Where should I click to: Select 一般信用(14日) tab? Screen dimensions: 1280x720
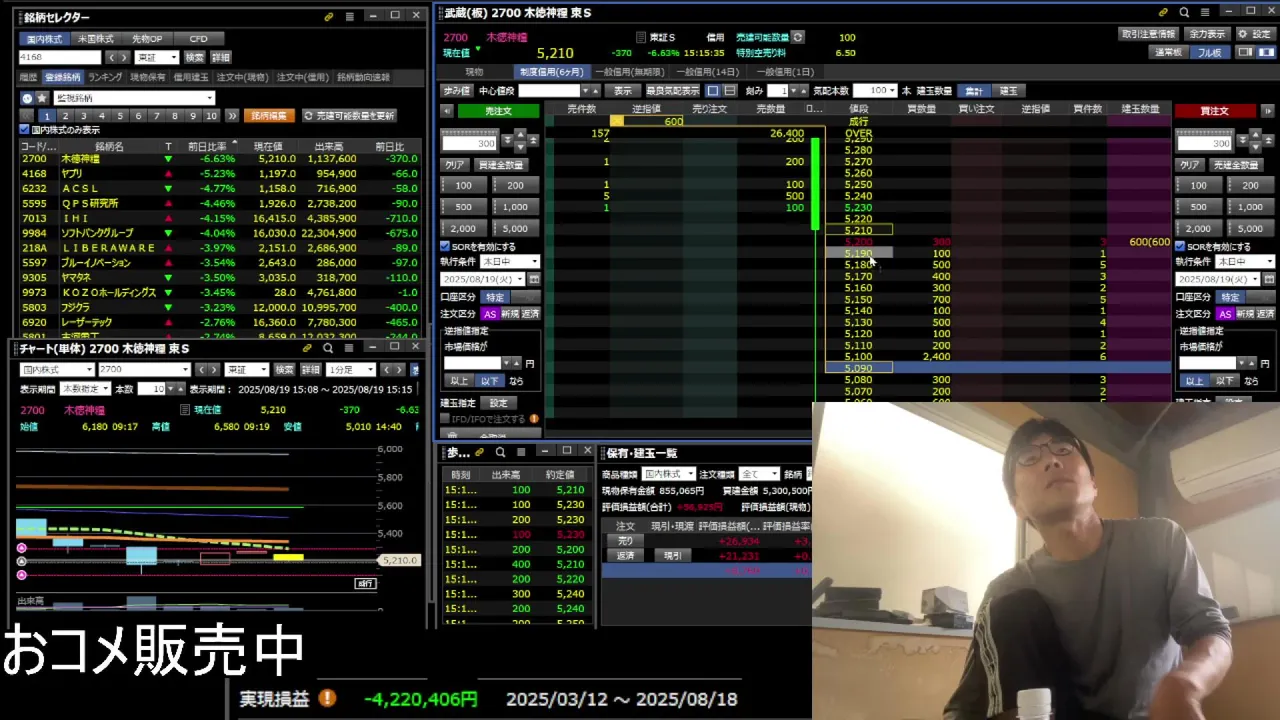(708, 72)
